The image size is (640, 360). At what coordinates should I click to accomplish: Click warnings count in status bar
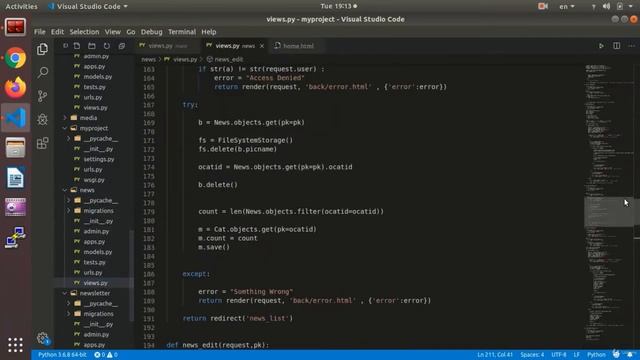coord(112,355)
